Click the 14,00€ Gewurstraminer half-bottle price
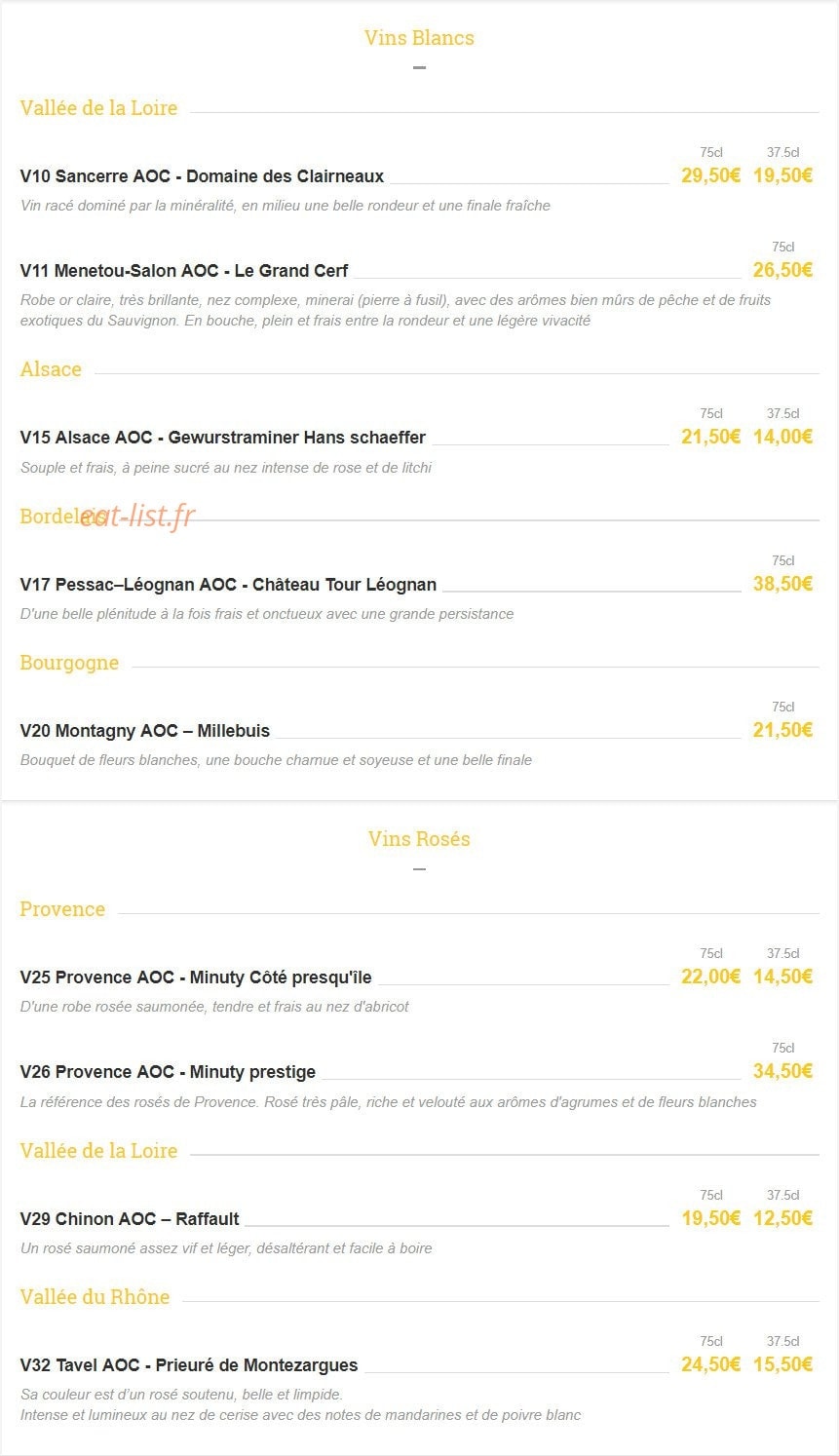 (x=782, y=437)
